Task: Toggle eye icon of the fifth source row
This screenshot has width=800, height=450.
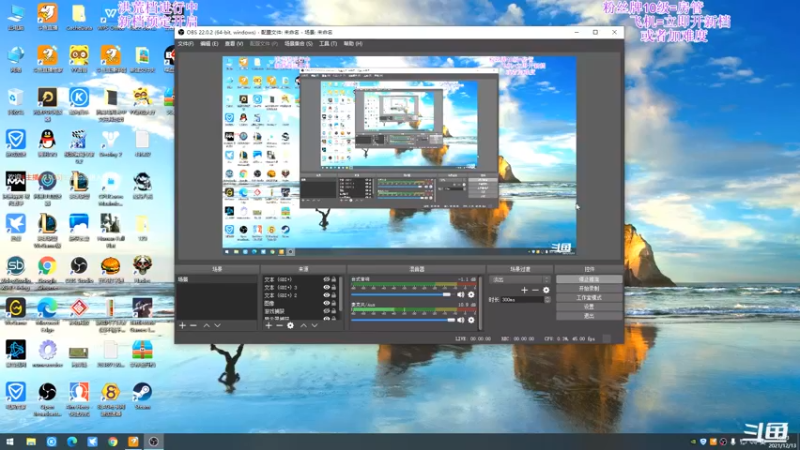Action: pos(327,311)
